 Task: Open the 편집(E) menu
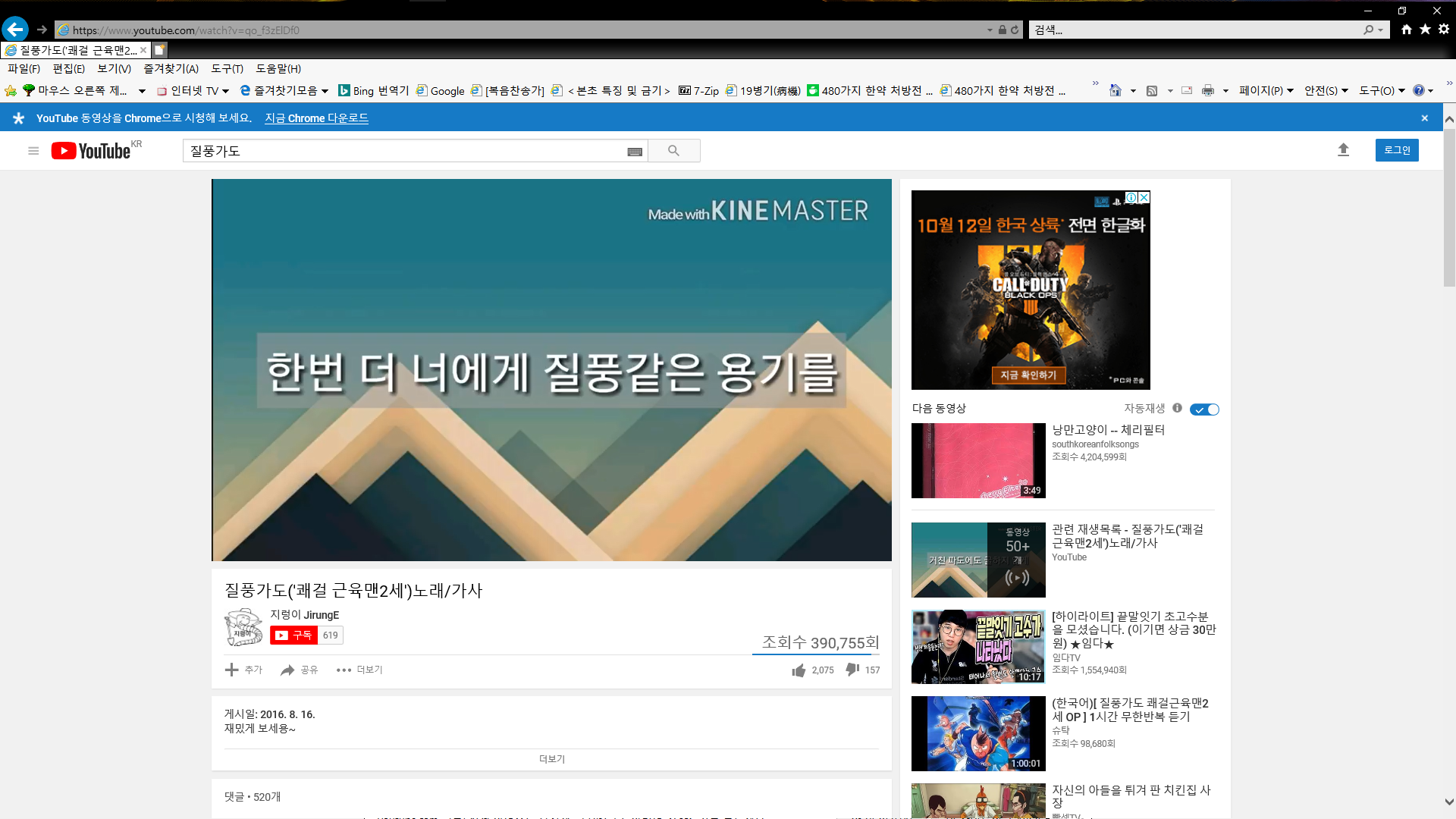(68, 69)
